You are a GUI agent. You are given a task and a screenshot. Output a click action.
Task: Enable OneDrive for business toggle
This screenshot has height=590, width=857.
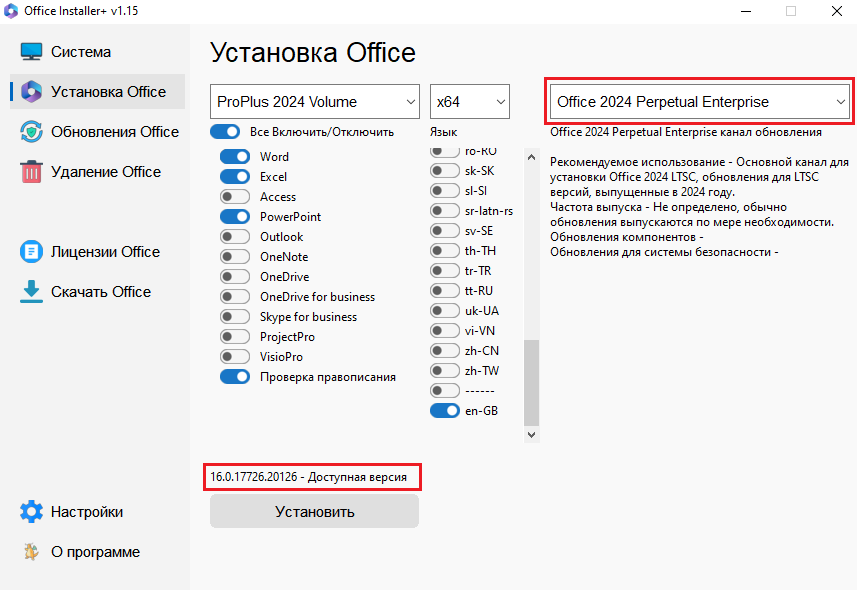(235, 297)
